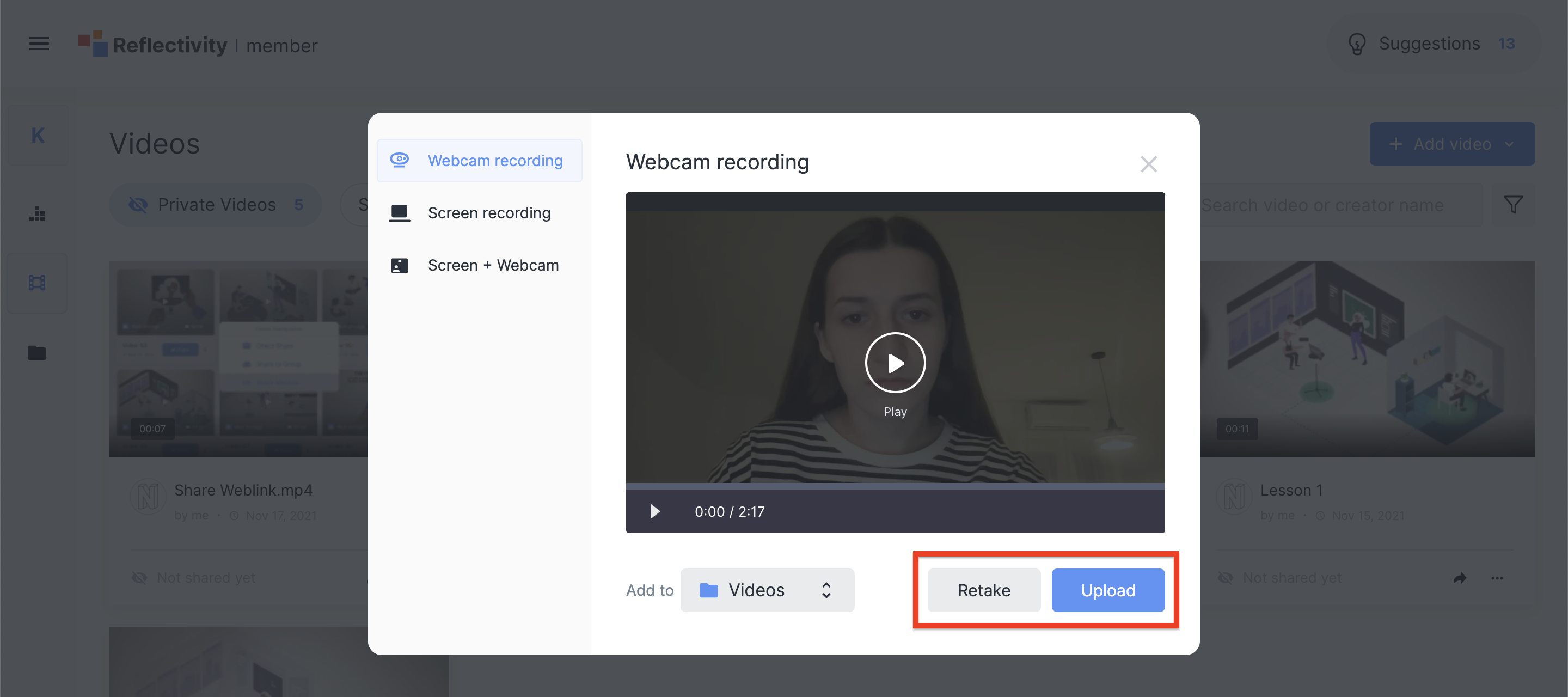Open the hamburger navigation menu

pyautogui.click(x=39, y=44)
